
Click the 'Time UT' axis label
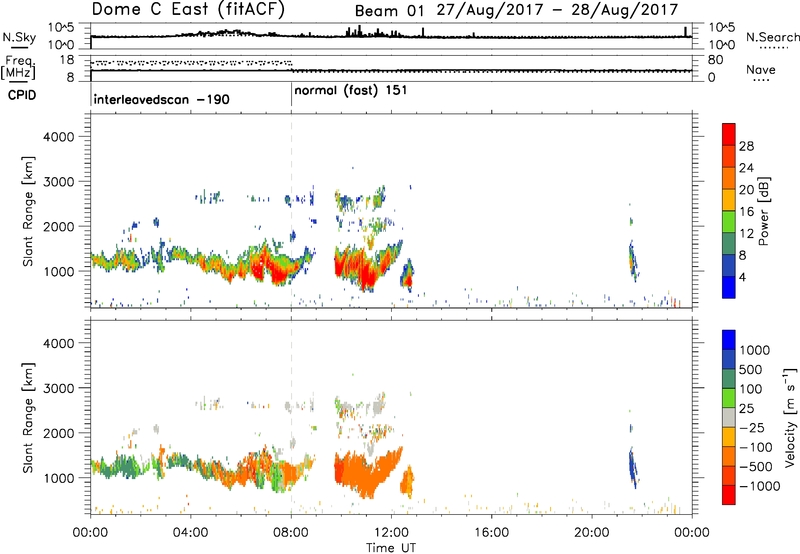tap(391, 548)
